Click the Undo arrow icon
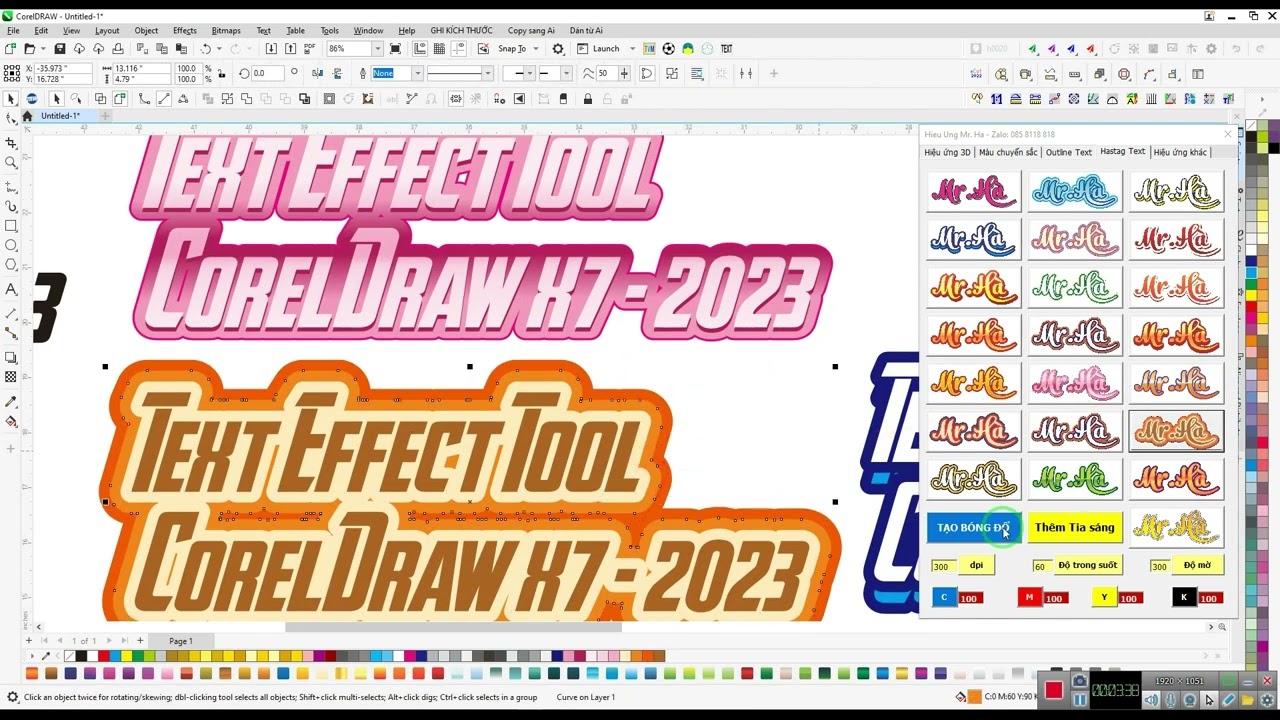 tap(206, 49)
